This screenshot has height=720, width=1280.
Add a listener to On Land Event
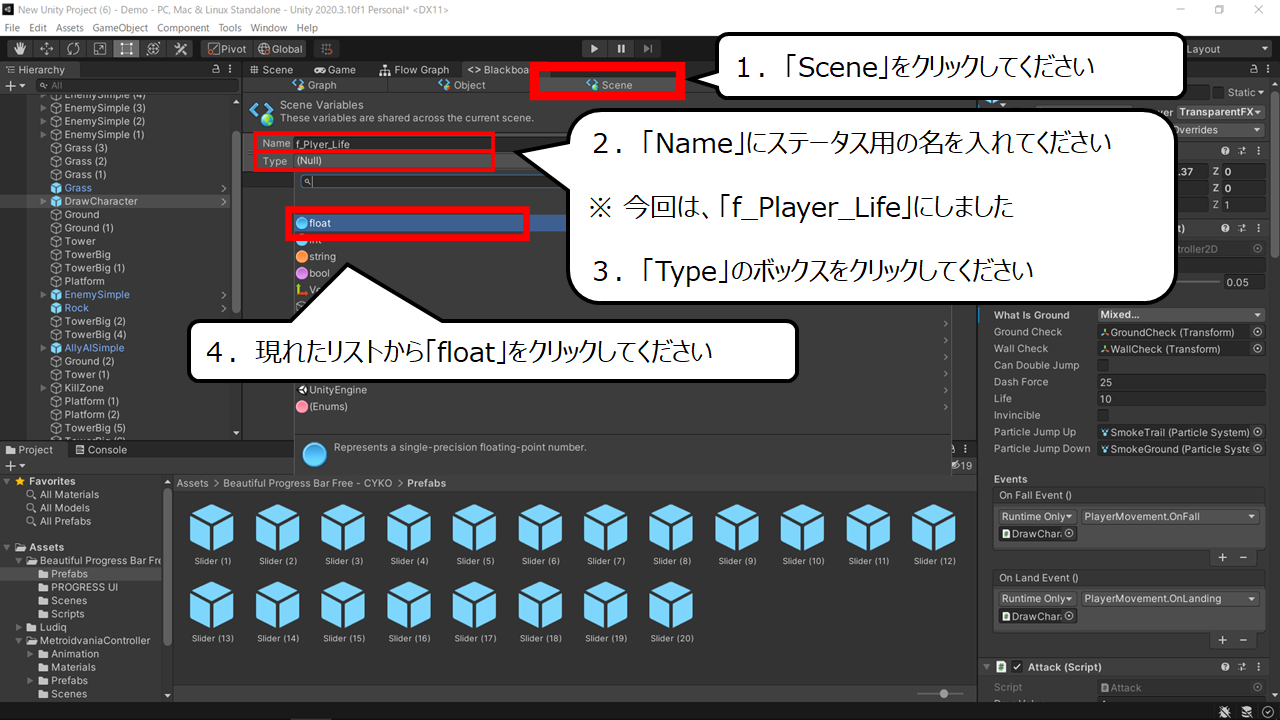1223,640
